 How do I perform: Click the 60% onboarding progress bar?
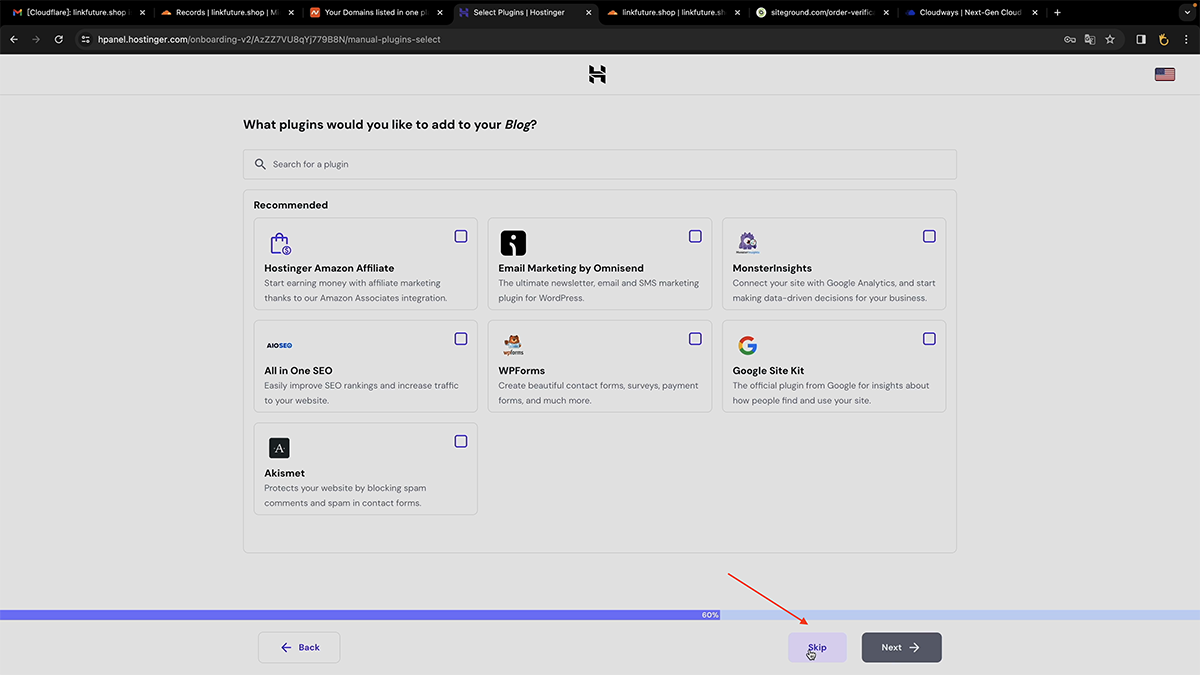click(600, 615)
